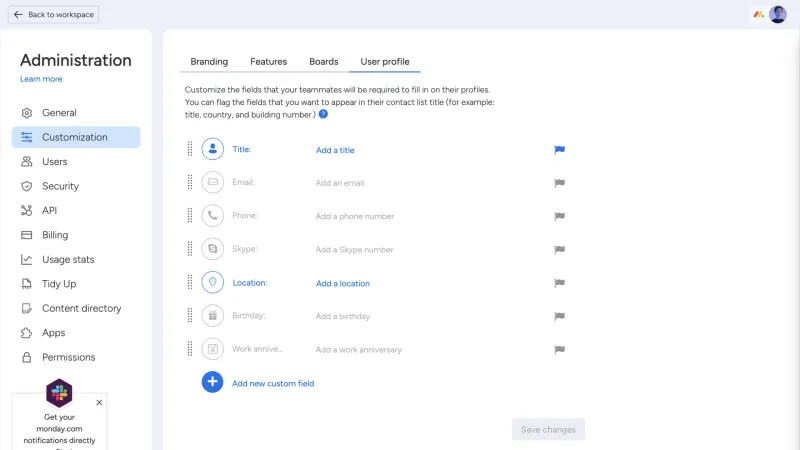Toggle the flag for Email field
800x450 pixels.
click(x=559, y=183)
